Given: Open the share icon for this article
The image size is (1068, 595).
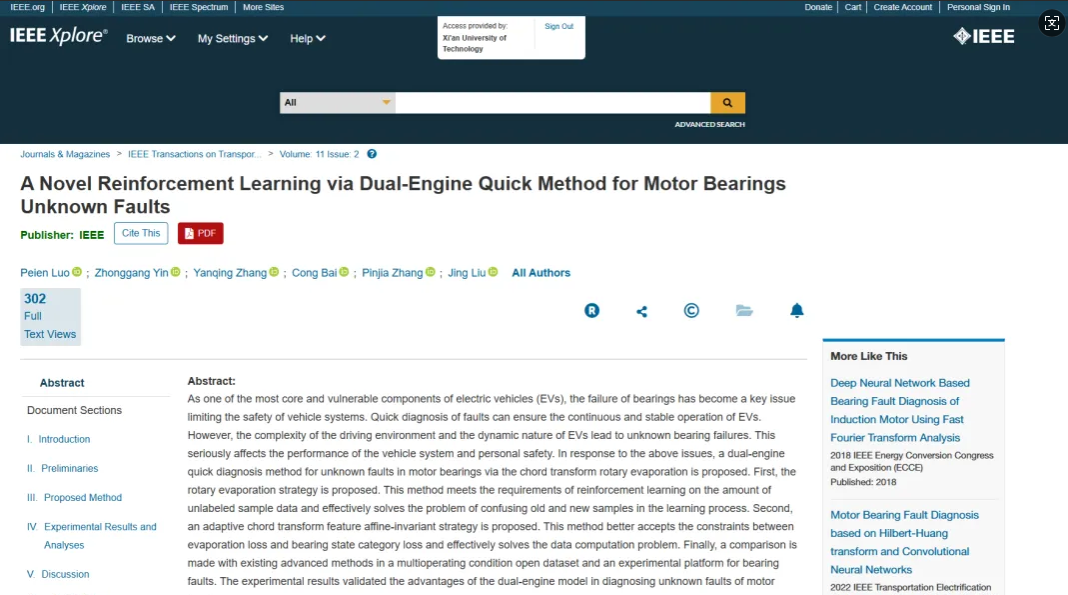Looking at the screenshot, I should (x=642, y=311).
